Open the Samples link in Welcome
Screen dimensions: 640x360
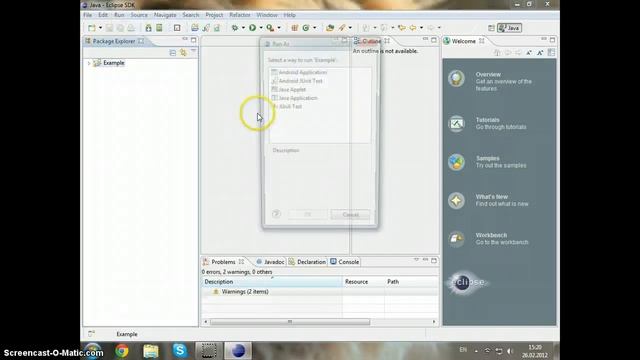(487, 158)
